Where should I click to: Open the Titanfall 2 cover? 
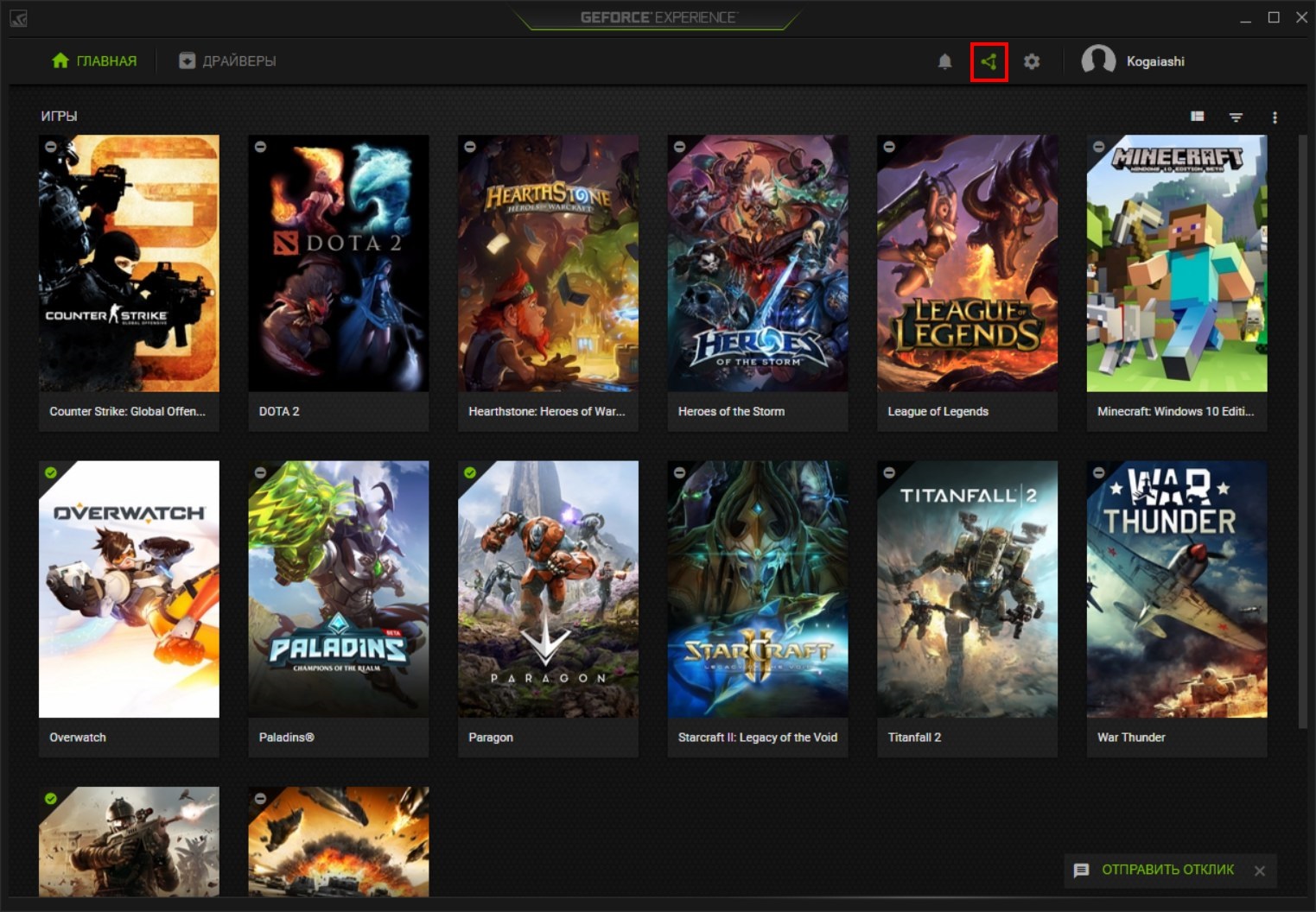click(967, 589)
